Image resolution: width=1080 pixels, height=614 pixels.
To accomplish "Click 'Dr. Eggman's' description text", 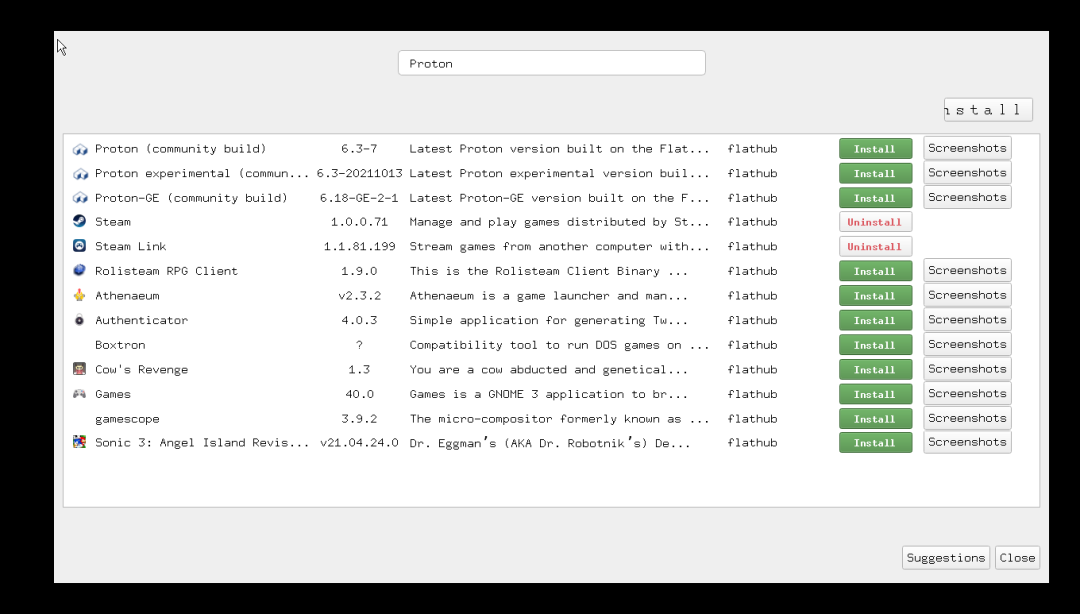I will pos(550,443).
